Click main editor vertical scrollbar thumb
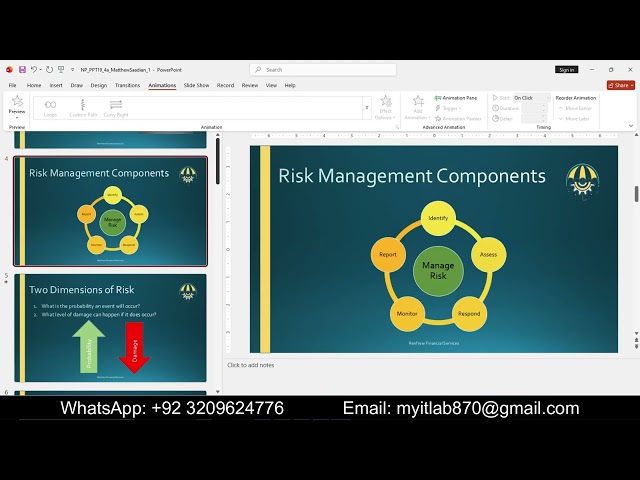Screen dimensions: 640x480 [x=636, y=194]
